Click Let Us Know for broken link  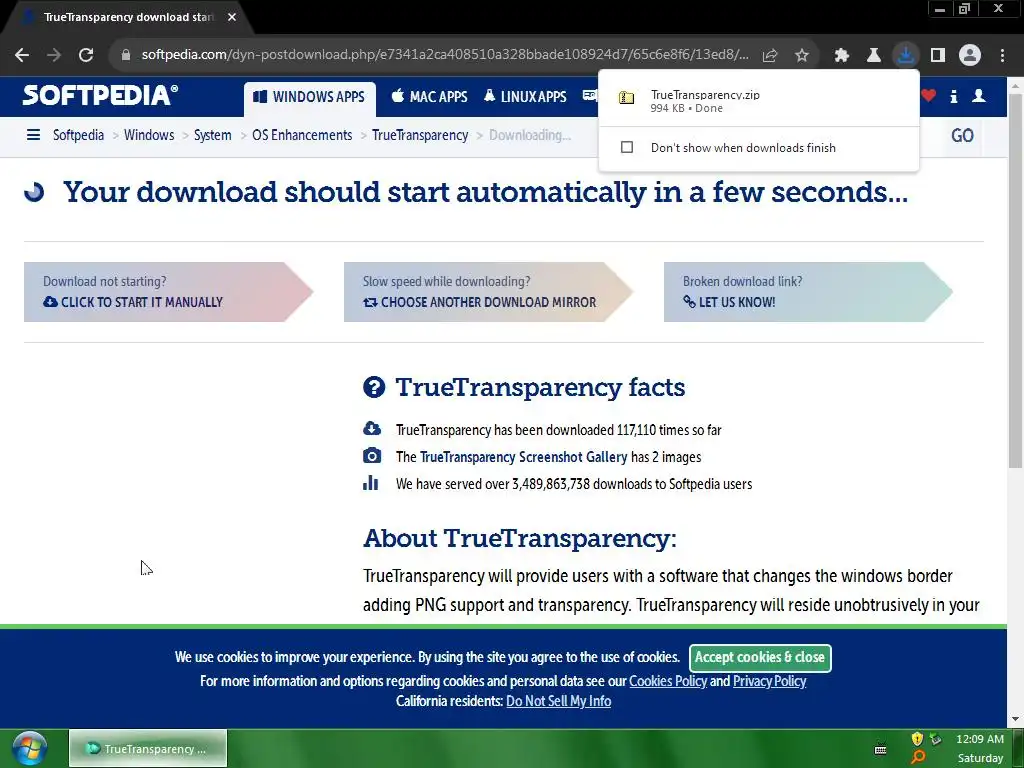tap(808, 292)
